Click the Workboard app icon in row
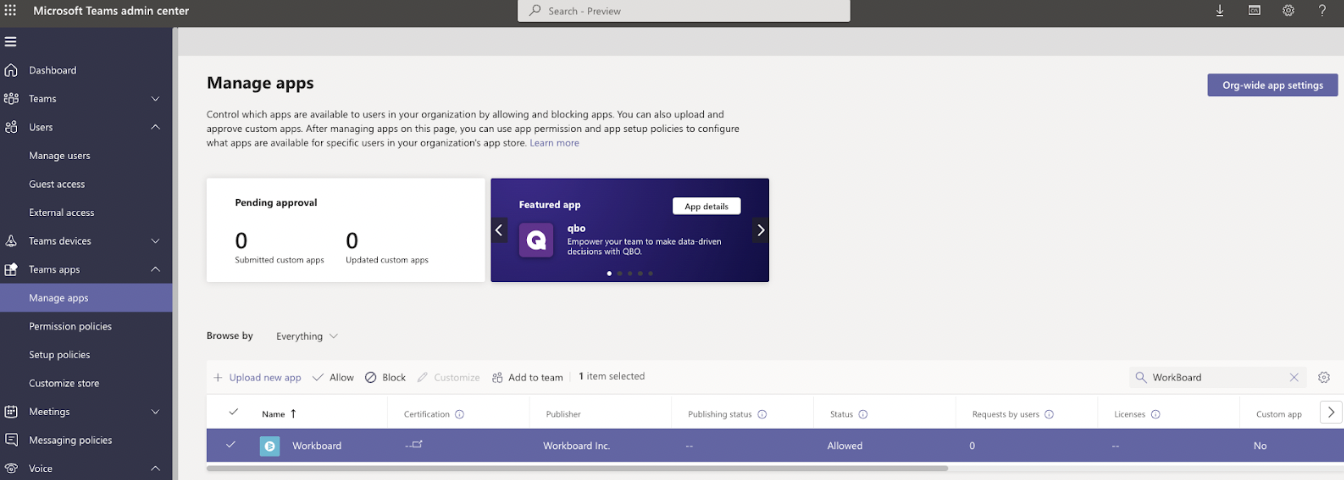This screenshot has width=1344, height=480. coord(270,446)
